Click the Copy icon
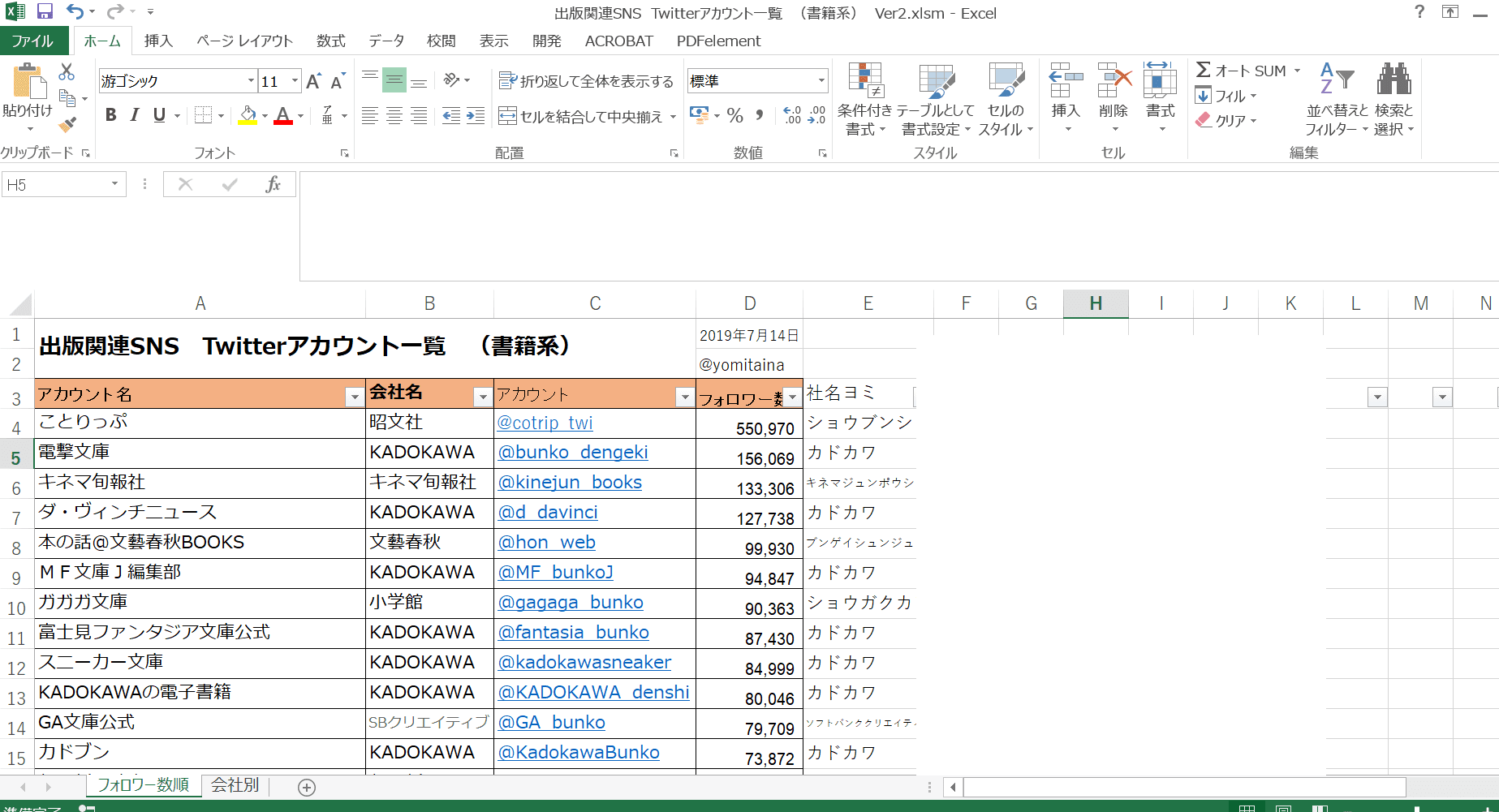Screen dimensions: 1499x812 coord(67,99)
